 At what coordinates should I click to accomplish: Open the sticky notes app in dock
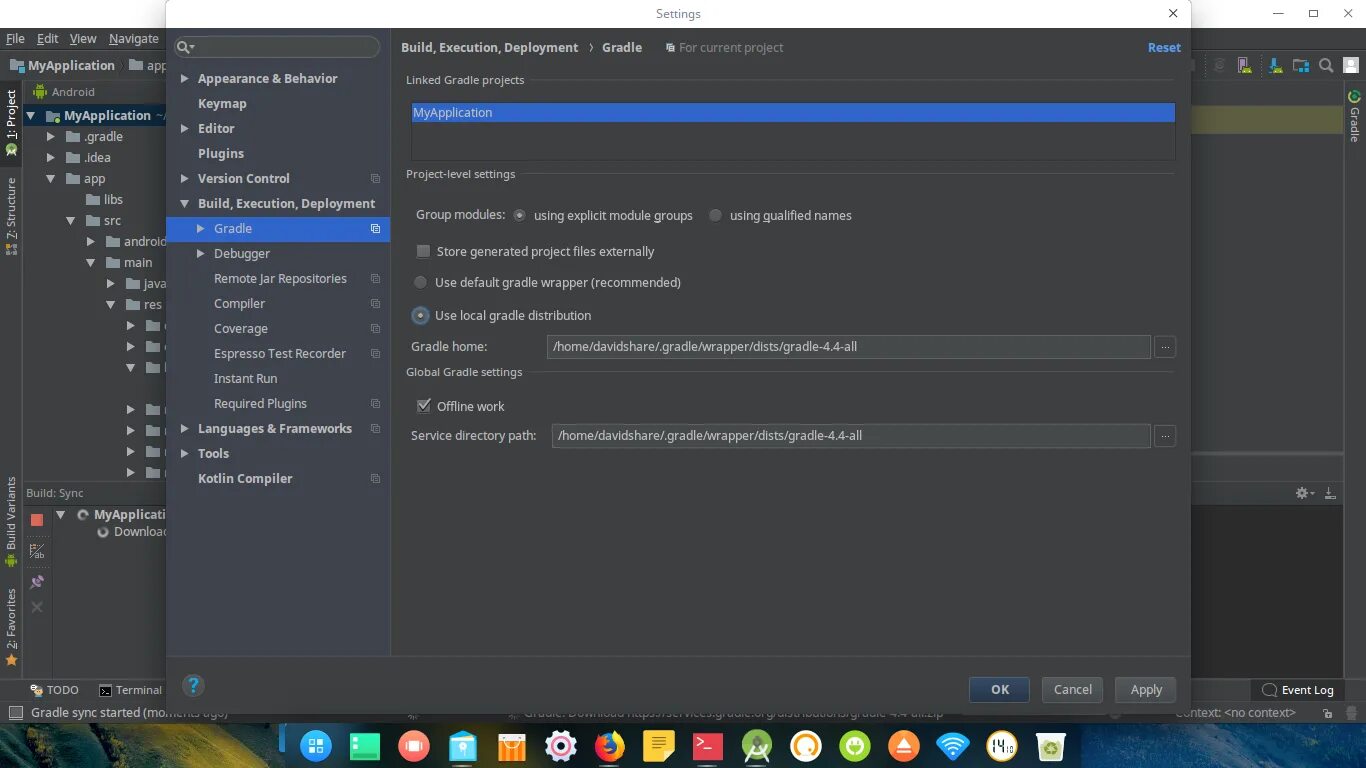[x=658, y=746]
